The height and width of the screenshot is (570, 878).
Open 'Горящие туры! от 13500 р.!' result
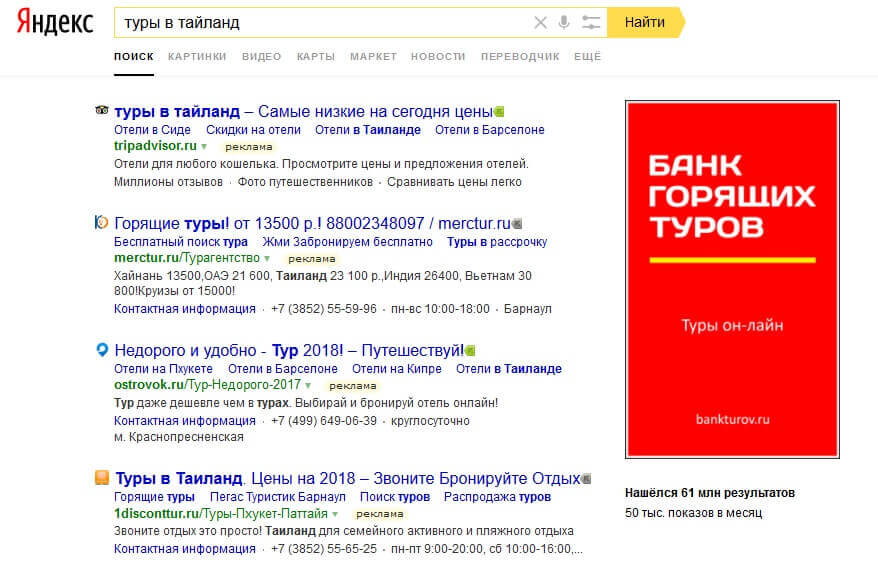click(312, 223)
